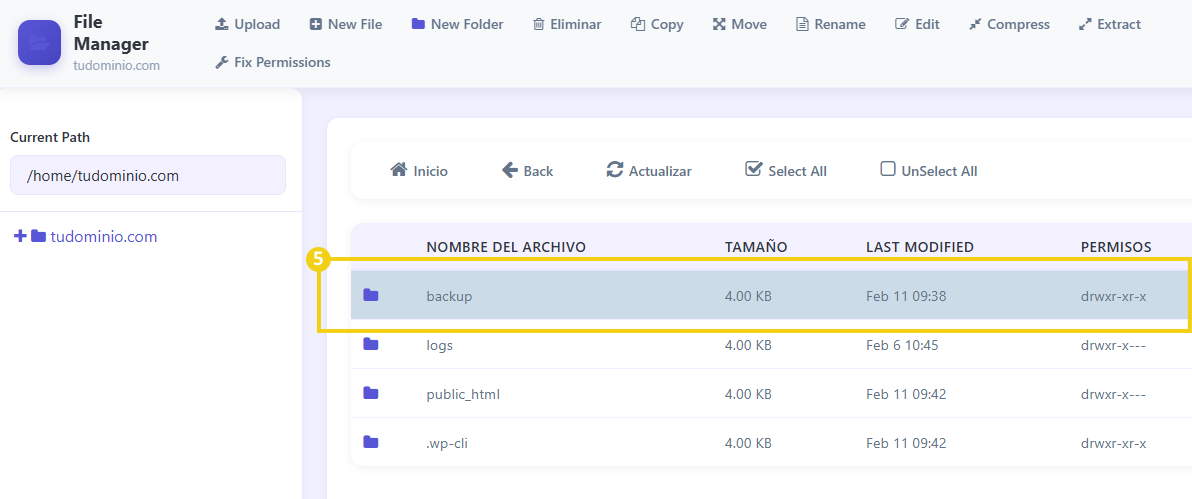Click the Copy icon in toolbar

pos(638,24)
